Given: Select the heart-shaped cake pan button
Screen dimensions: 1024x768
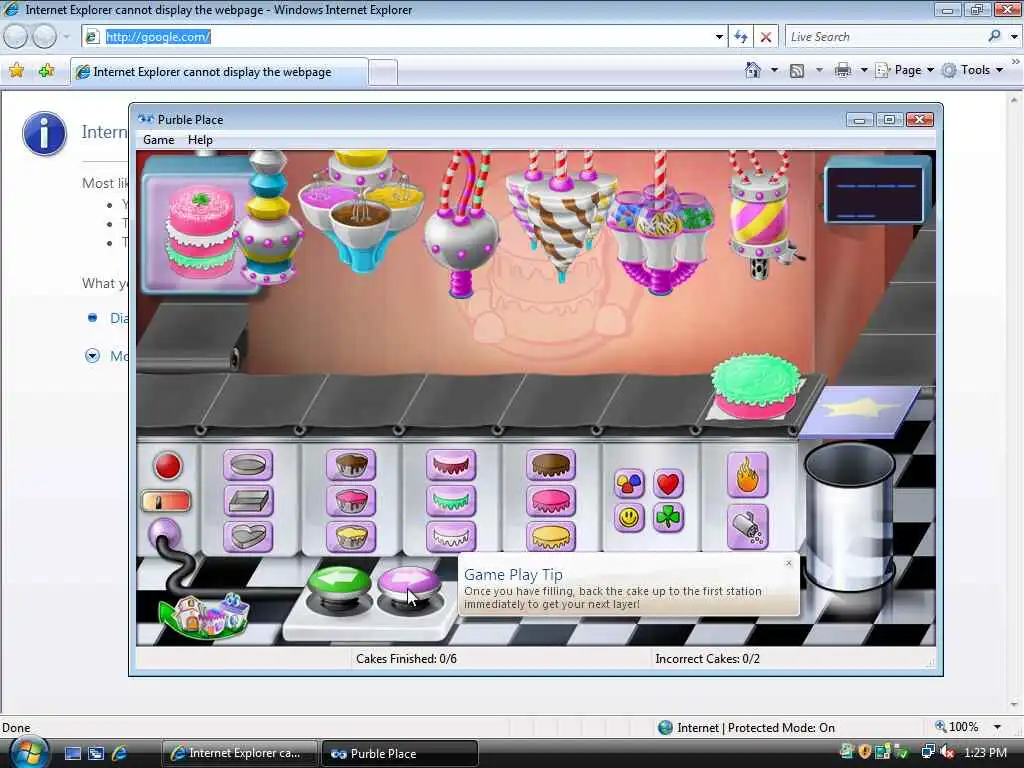Looking at the screenshot, I should tap(248, 537).
